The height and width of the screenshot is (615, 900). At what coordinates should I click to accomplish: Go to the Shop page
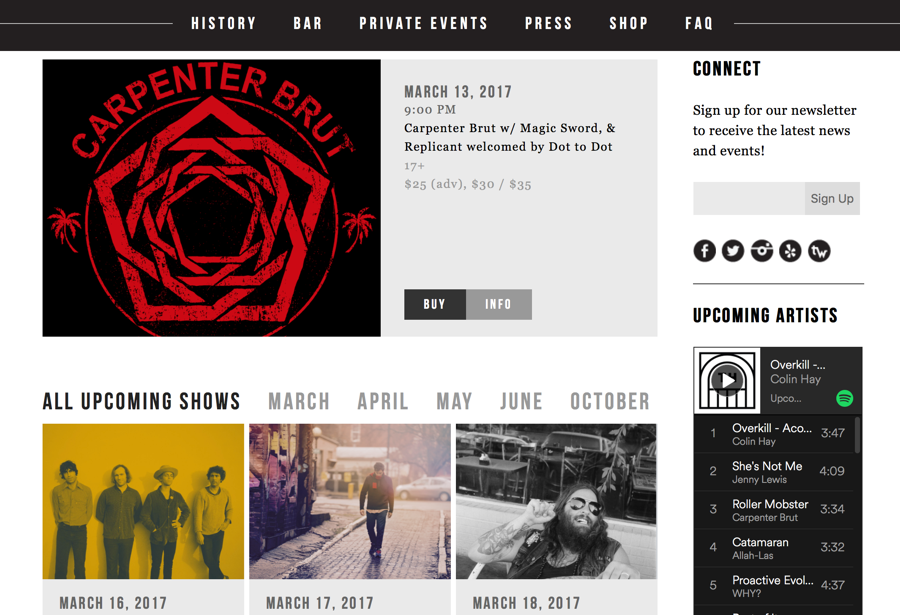click(x=629, y=24)
